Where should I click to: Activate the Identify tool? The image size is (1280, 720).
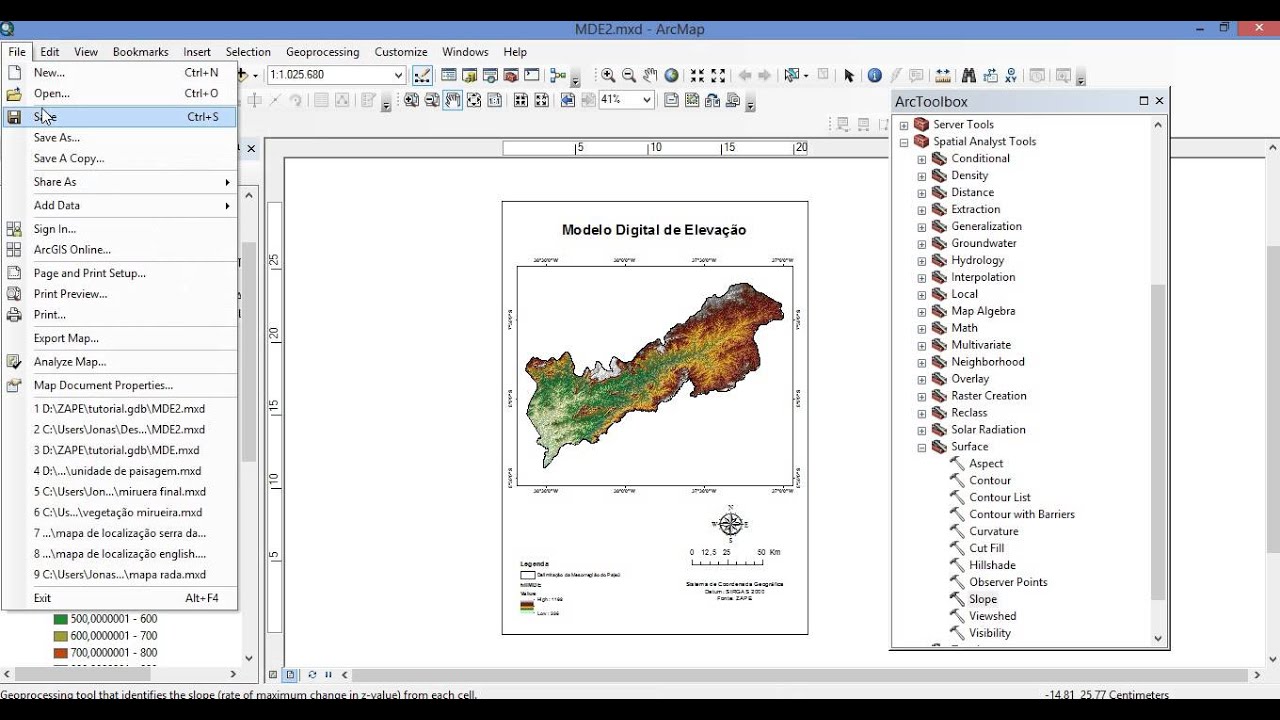point(875,75)
